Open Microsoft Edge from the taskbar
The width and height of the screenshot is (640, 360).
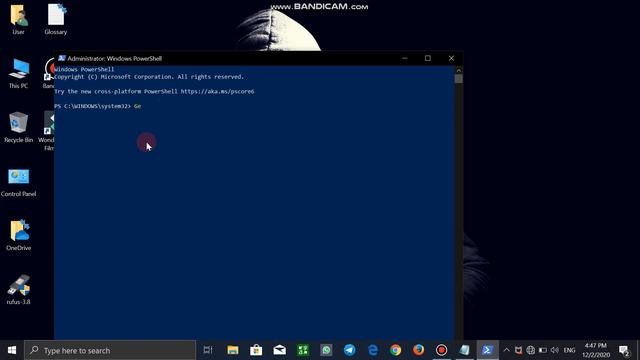373,350
